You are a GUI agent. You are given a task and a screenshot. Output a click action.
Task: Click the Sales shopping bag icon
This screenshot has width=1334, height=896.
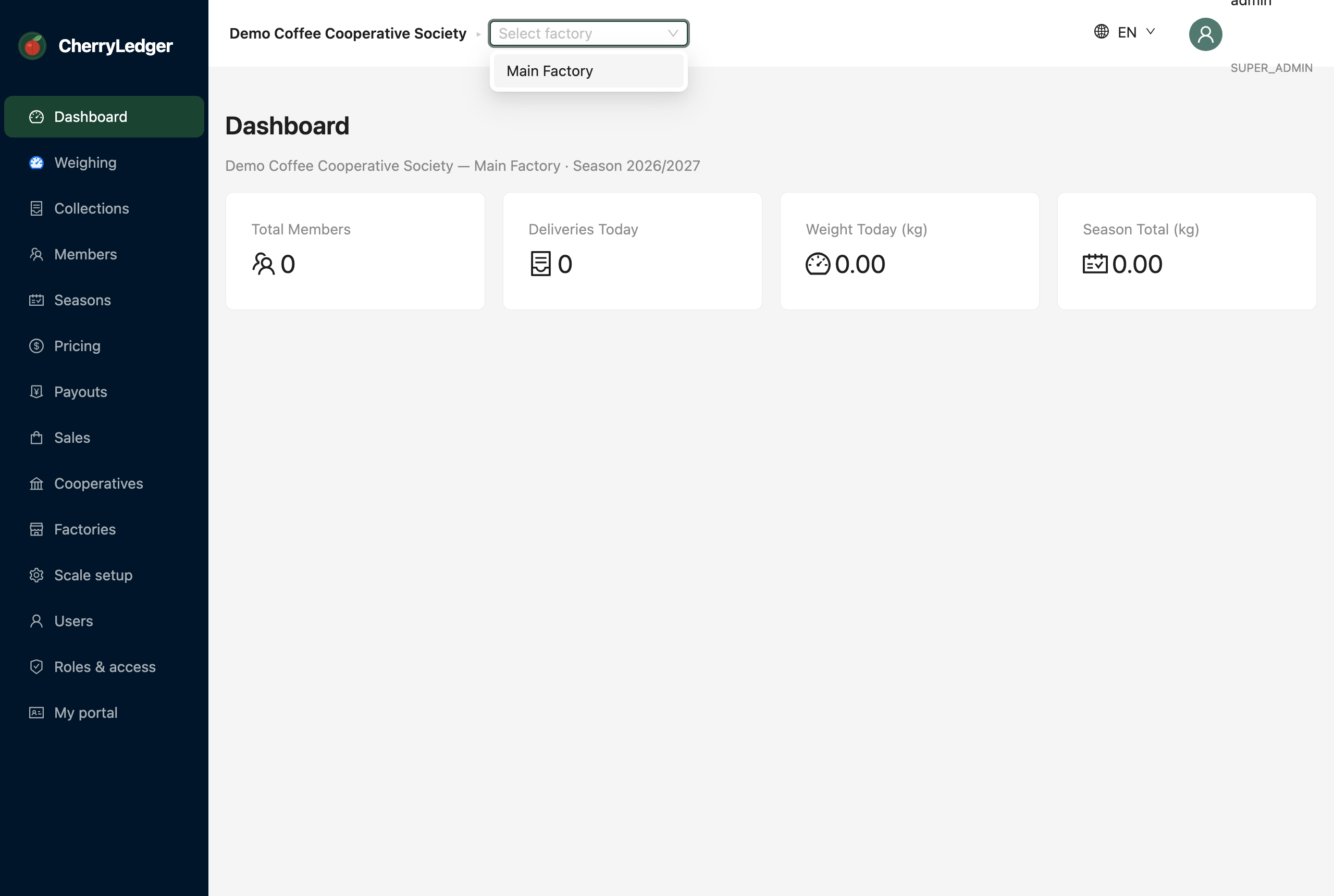pyautogui.click(x=36, y=438)
